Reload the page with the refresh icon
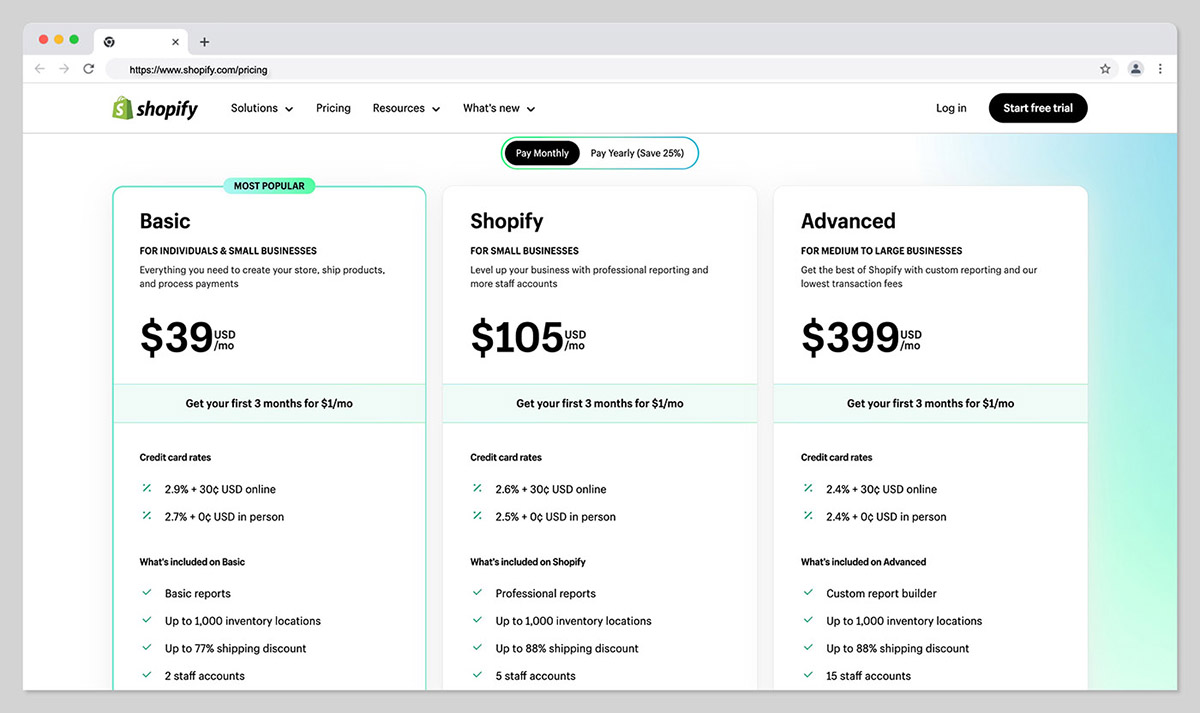 [x=88, y=69]
